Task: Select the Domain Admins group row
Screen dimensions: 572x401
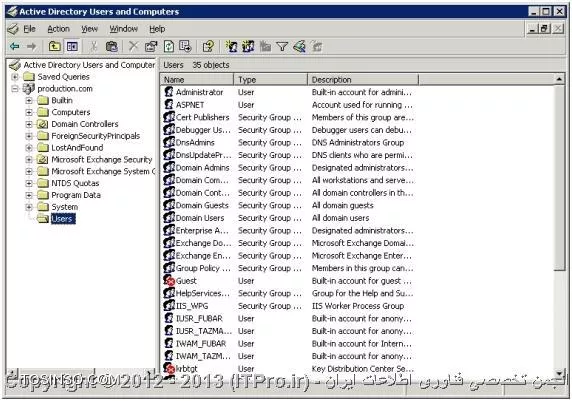Action: (x=289, y=167)
